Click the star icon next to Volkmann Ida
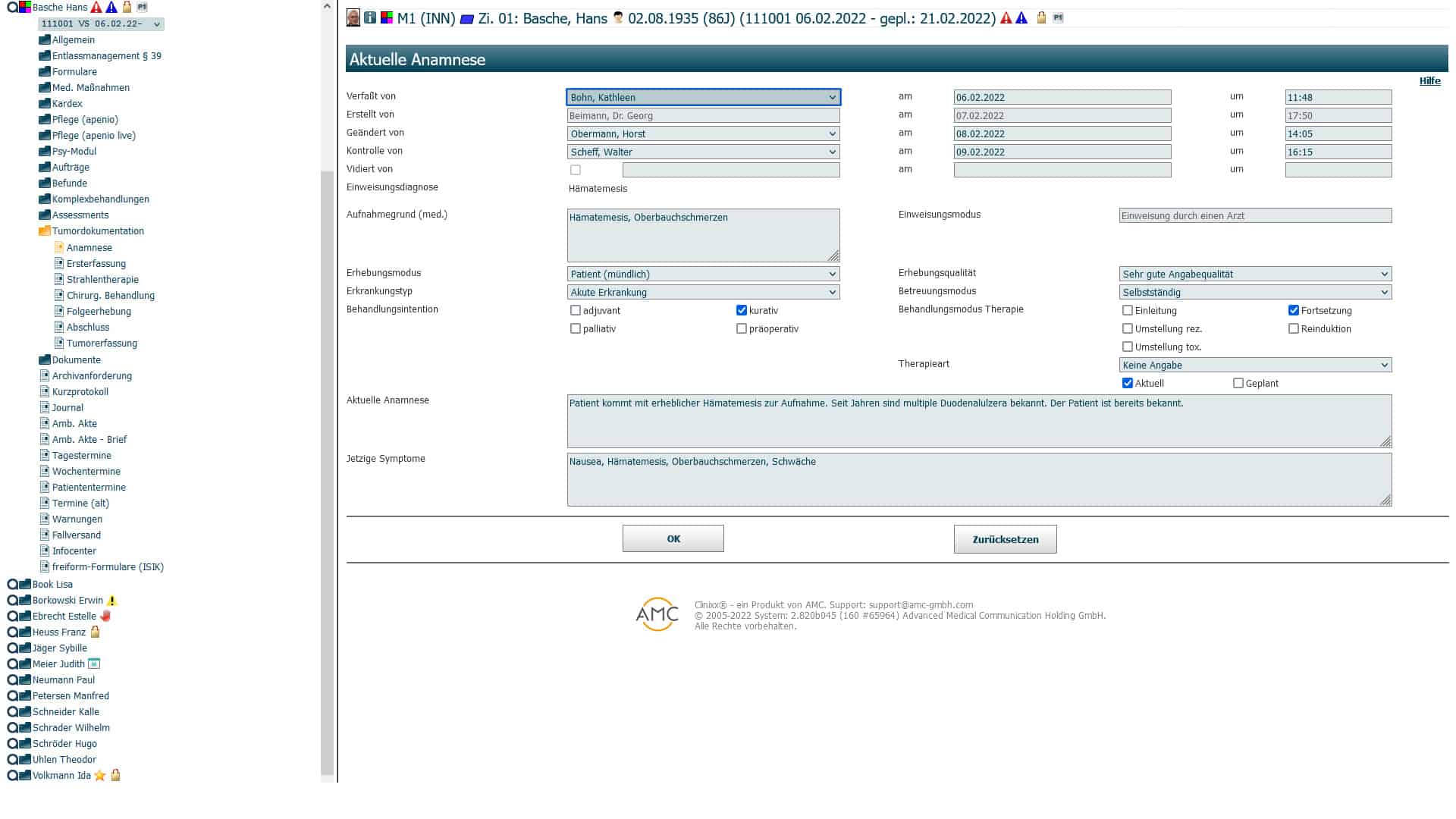This screenshot has width=1456, height=819. tap(100, 776)
